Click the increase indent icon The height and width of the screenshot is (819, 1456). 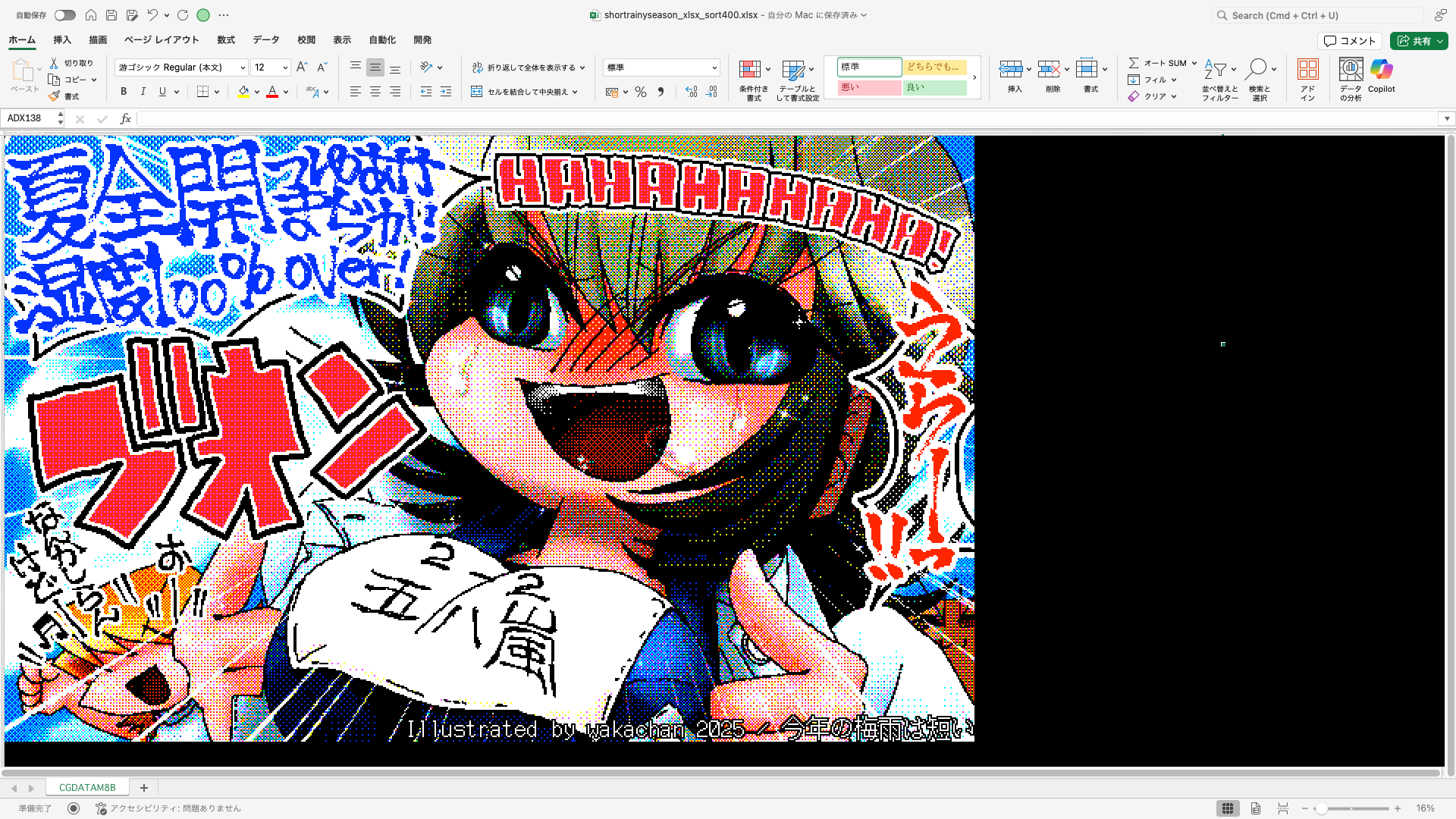tap(446, 92)
